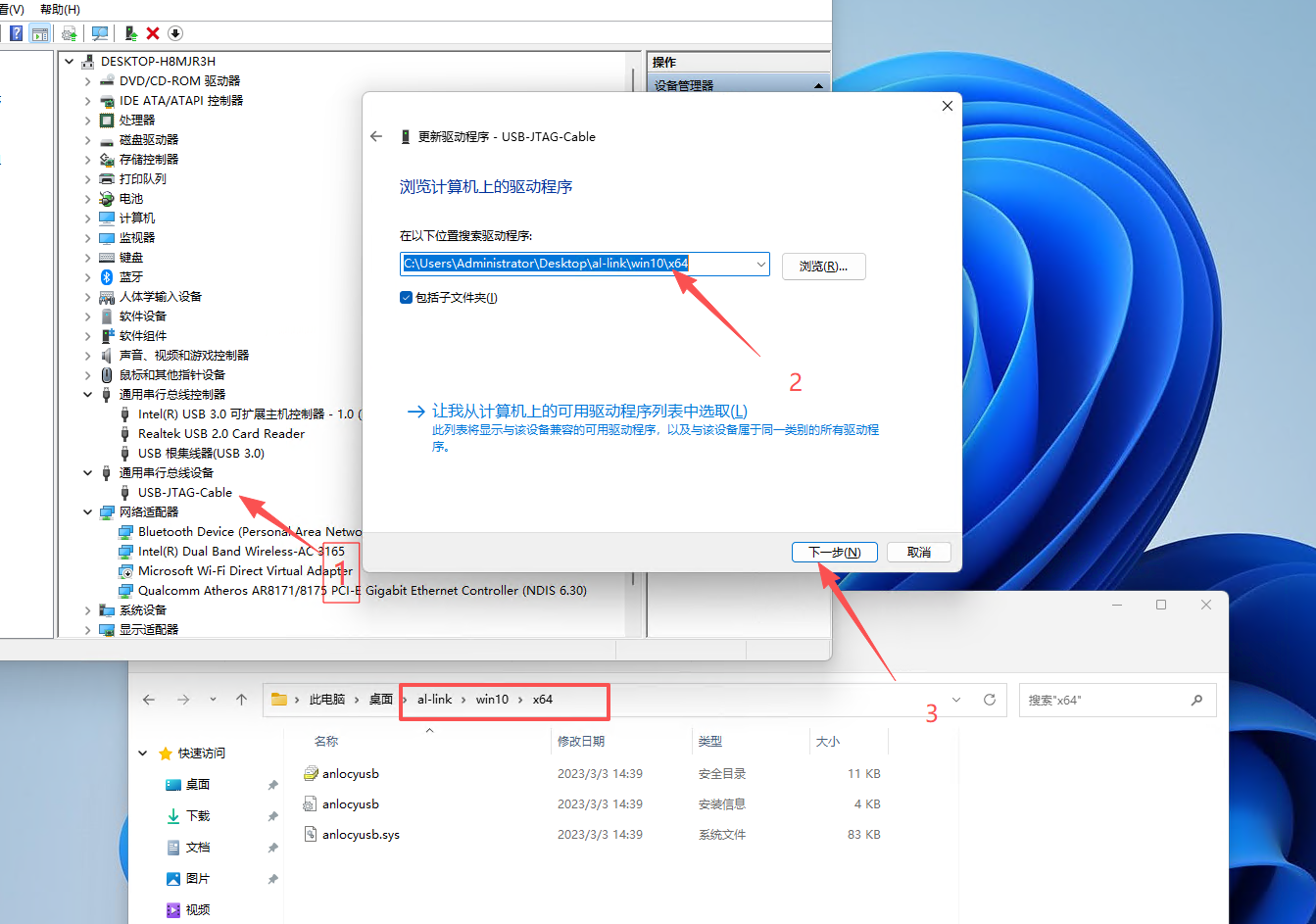Expand the 人体学输入设备 node
Viewport: 1316px width, 924px height.
88,297
